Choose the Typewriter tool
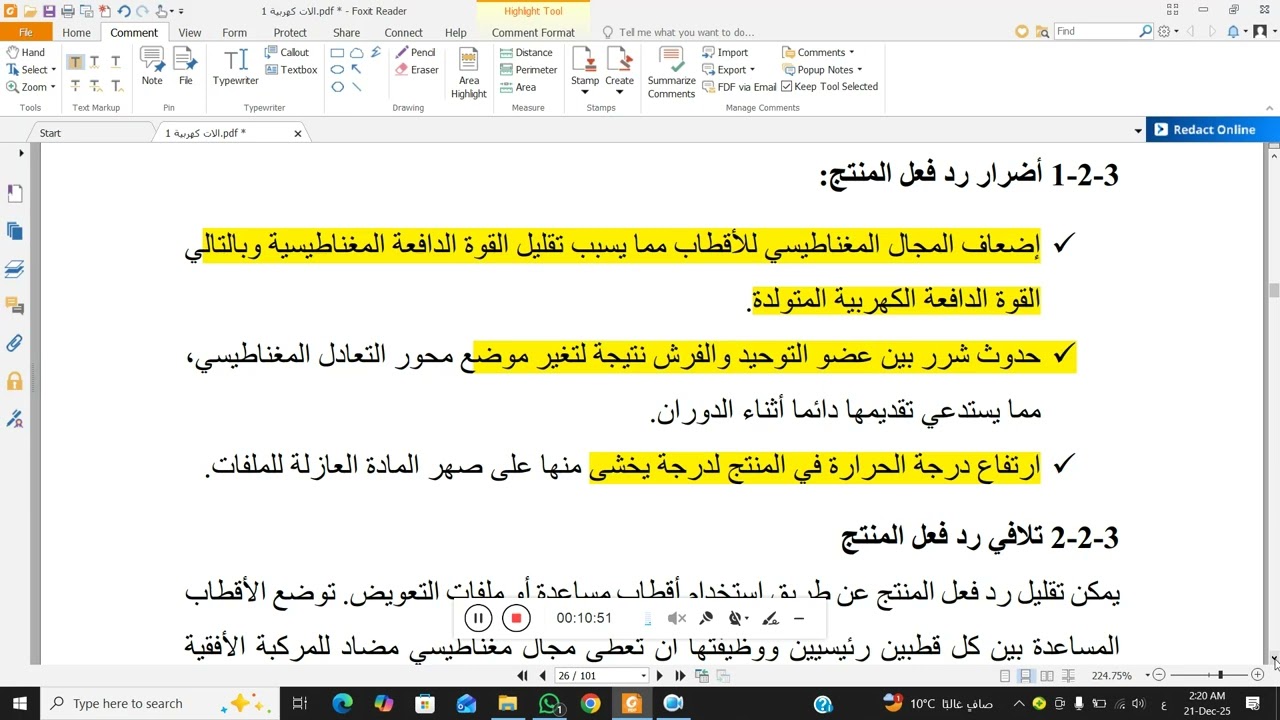Viewport: 1280px width, 720px height. [x=235, y=67]
